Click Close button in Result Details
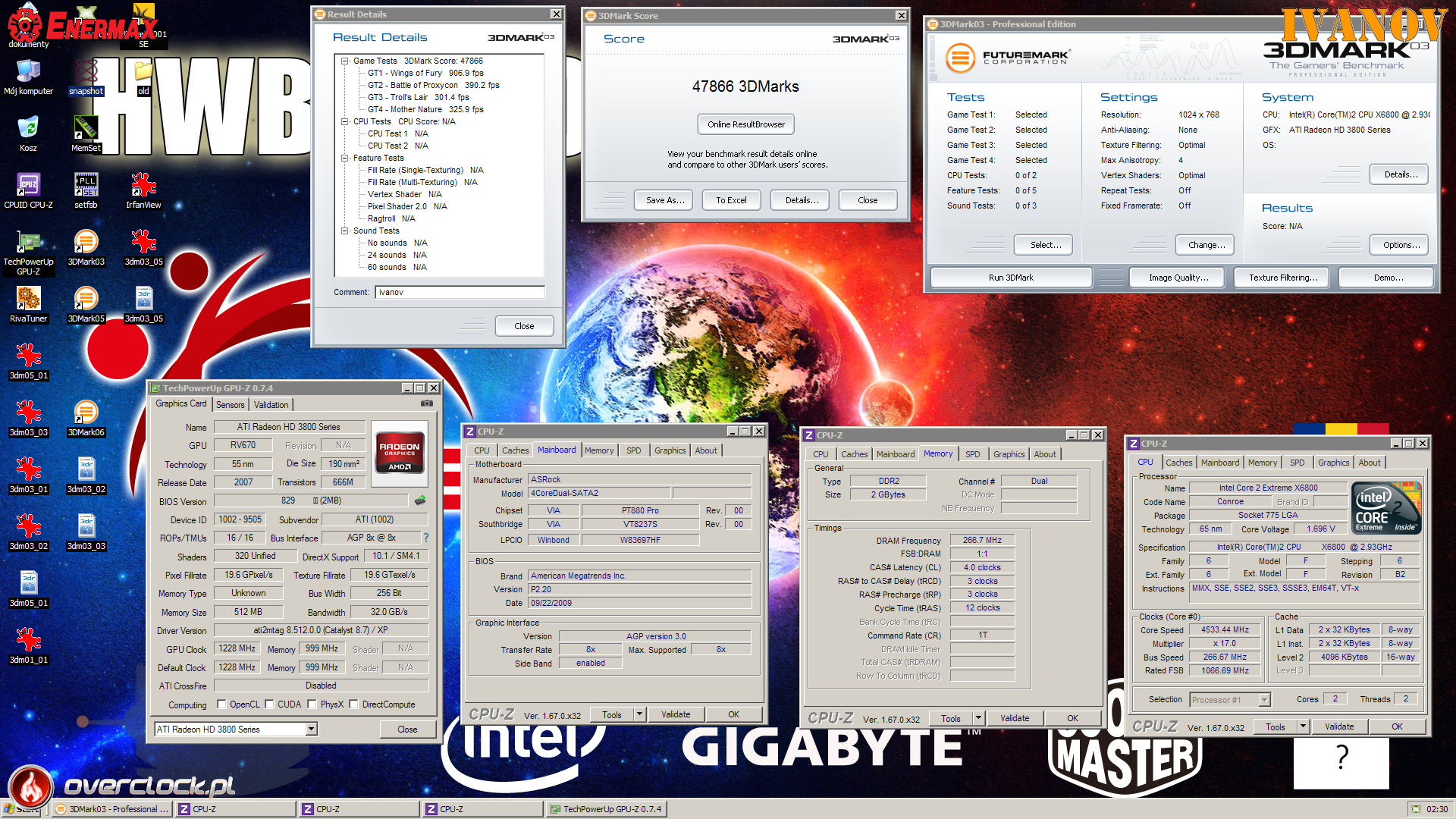Viewport: 1456px width, 819px height. coord(524,326)
